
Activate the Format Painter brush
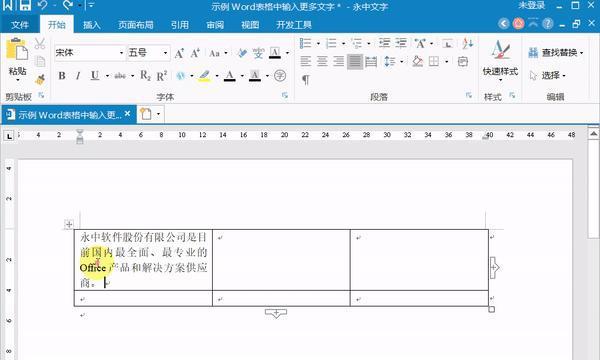[x=40, y=80]
